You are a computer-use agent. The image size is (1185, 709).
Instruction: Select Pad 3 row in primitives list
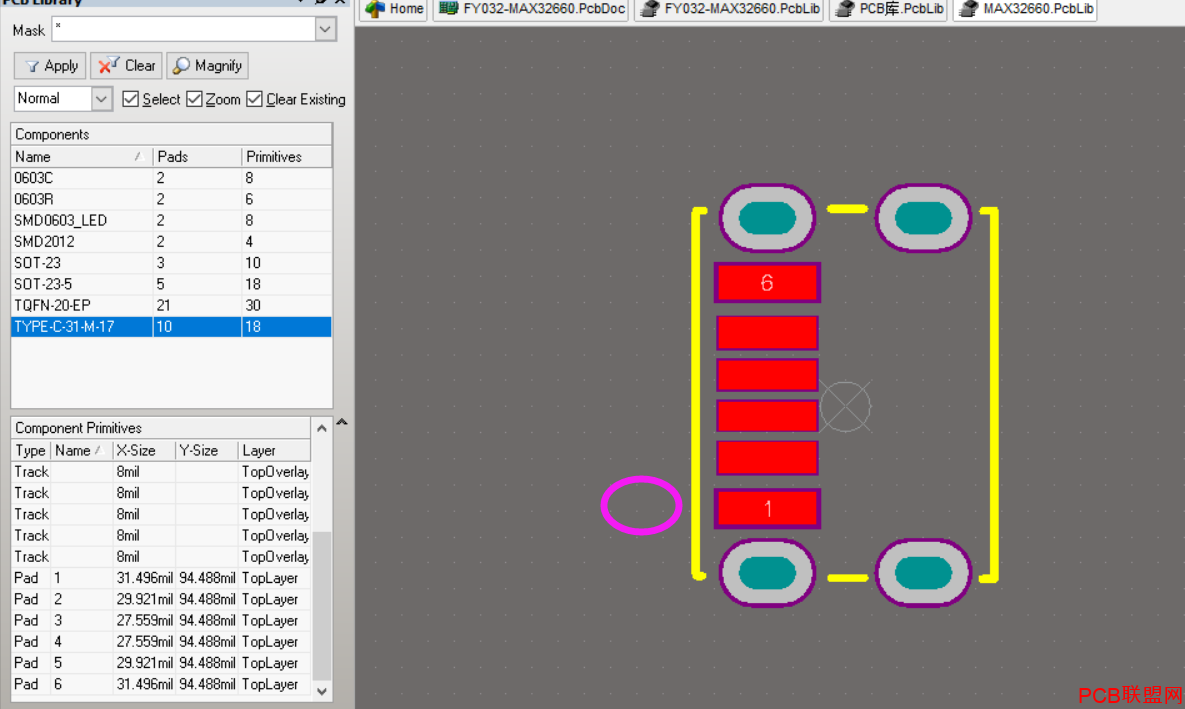click(x=161, y=620)
